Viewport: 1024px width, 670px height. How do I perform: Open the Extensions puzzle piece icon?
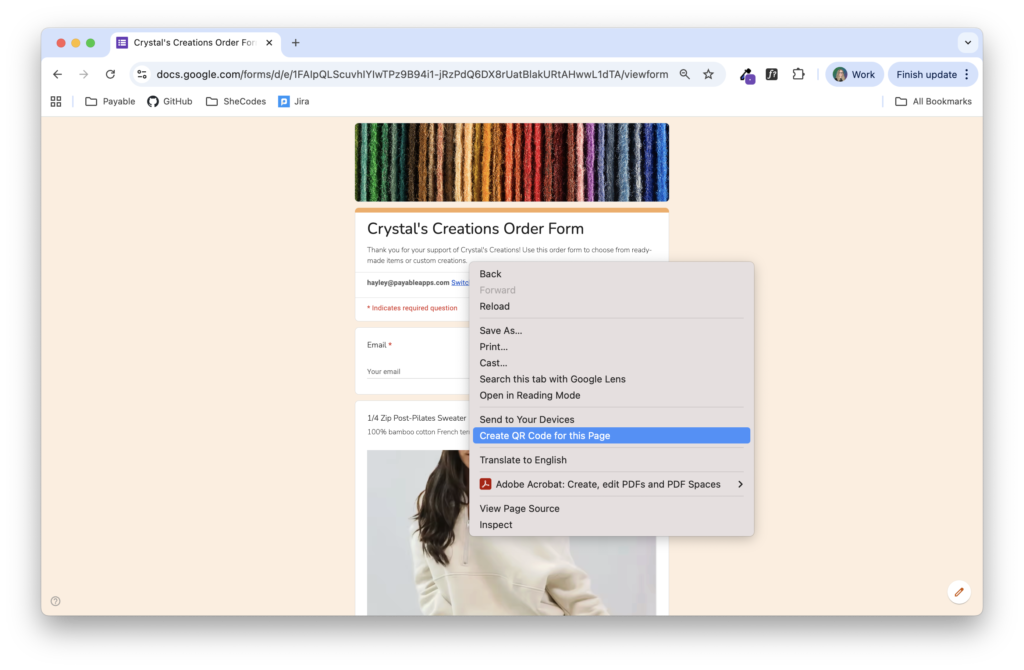(798, 74)
